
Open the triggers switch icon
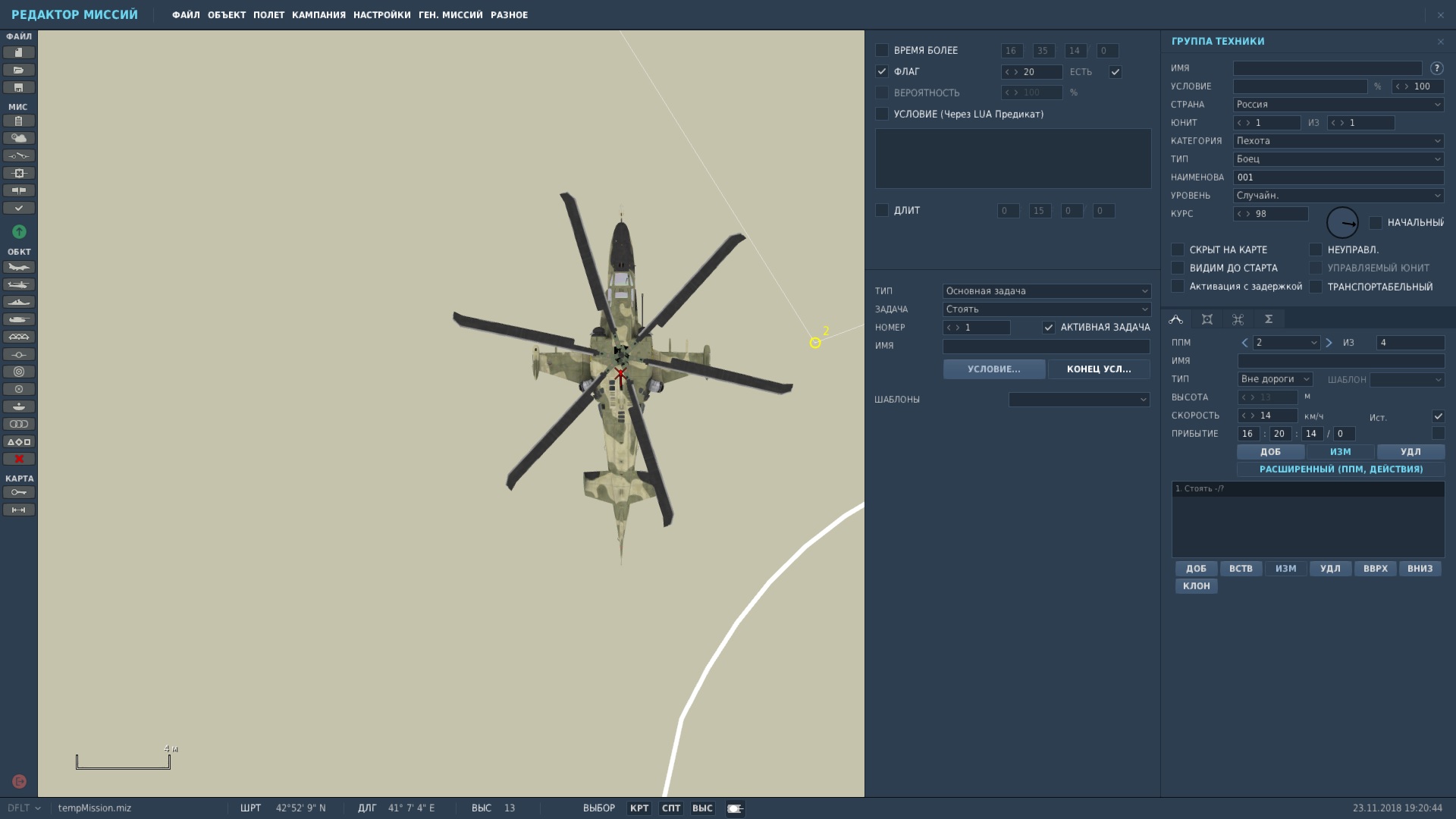(x=19, y=155)
